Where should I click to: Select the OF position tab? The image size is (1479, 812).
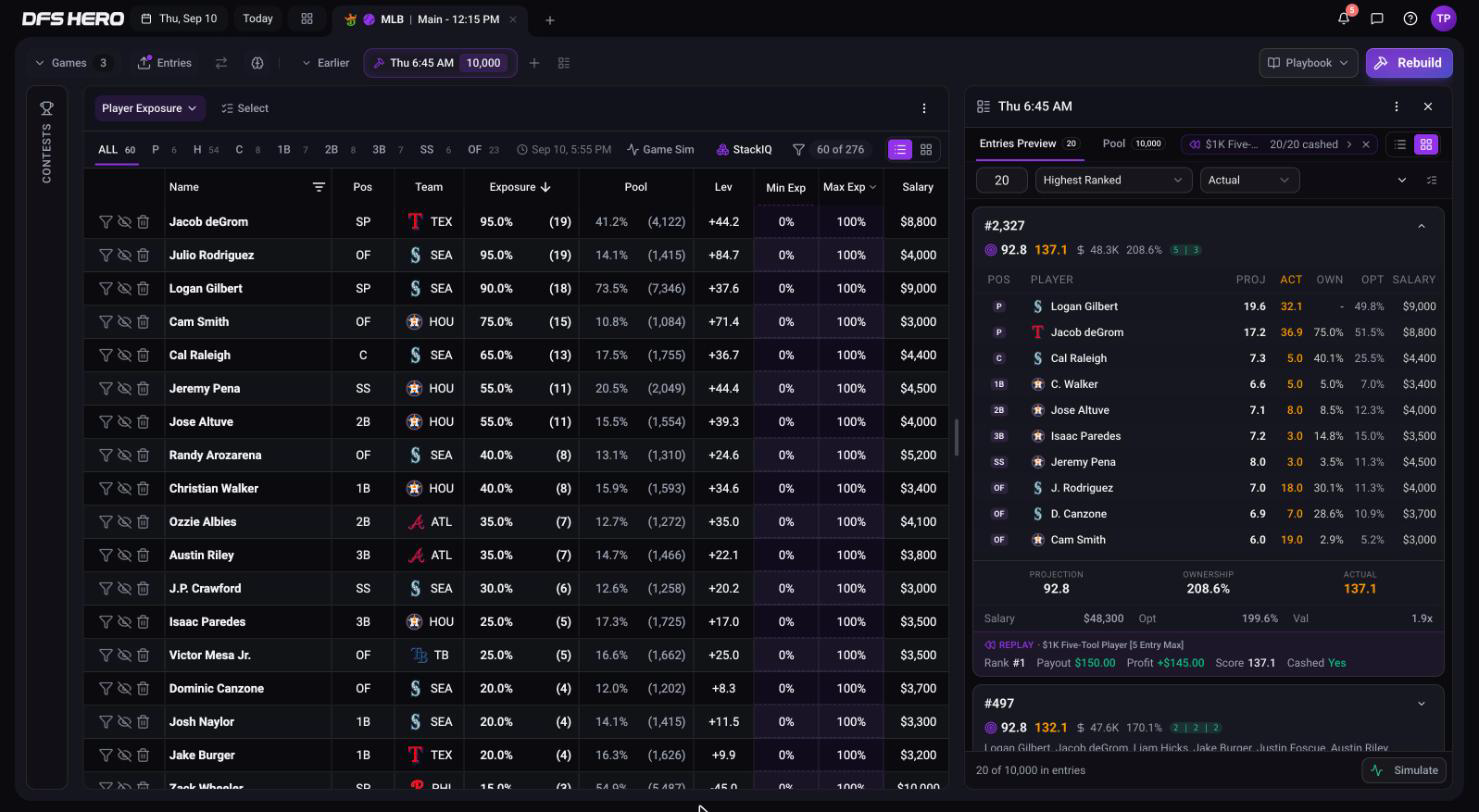[483, 150]
